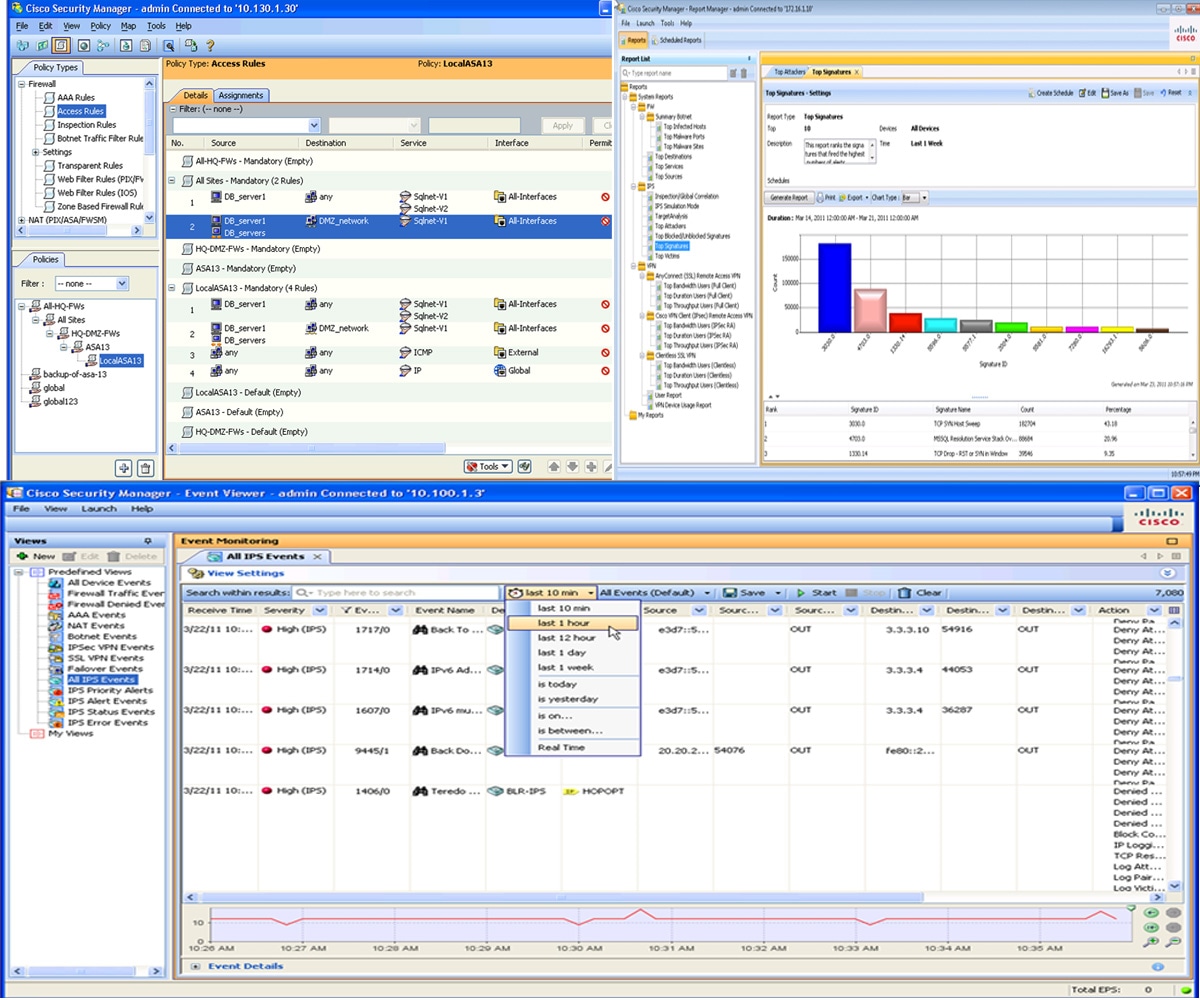Open the Help question mark icon in Security Manager
This screenshot has height=1000, width=1200.
tap(211, 45)
